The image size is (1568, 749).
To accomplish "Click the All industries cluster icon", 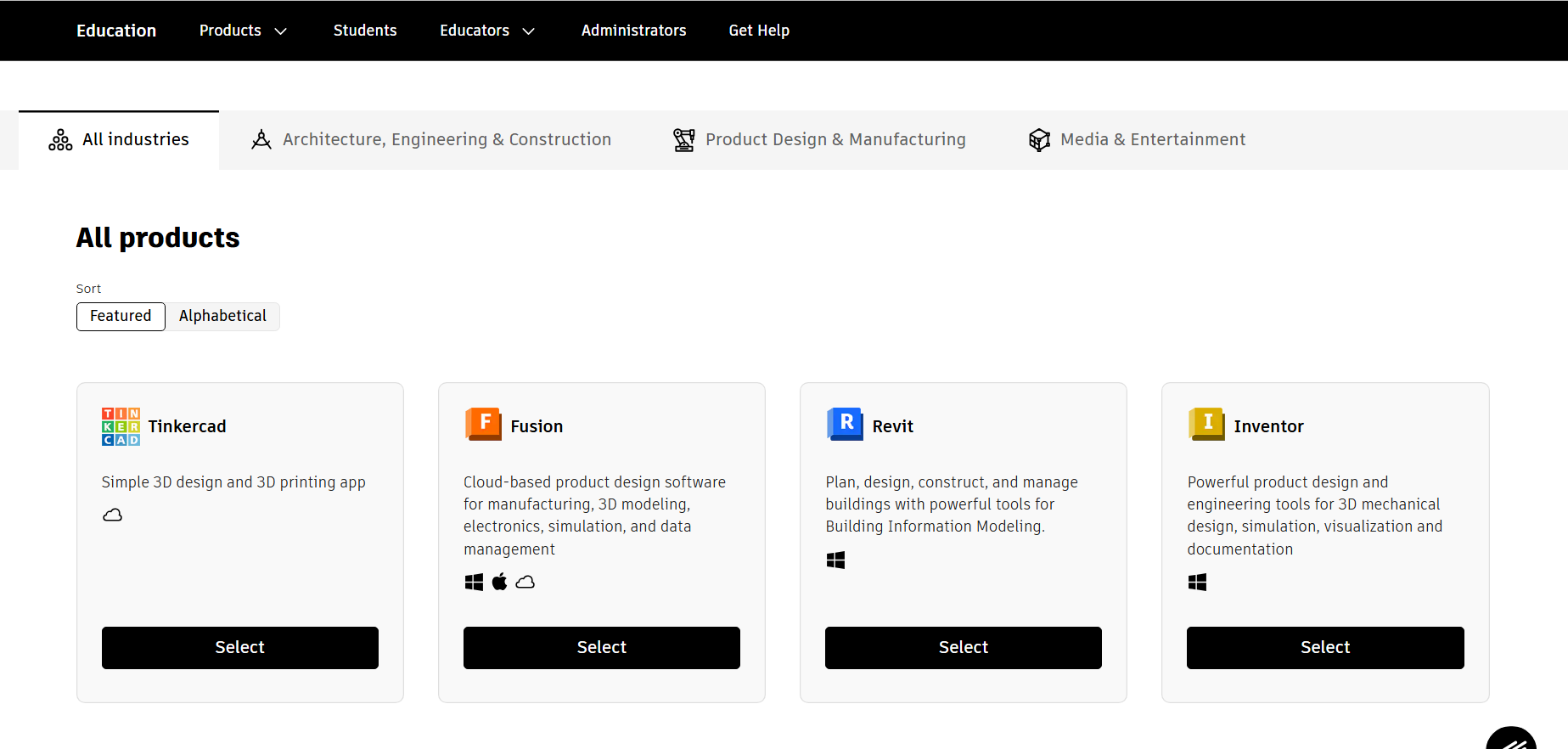I will click(60, 140).
